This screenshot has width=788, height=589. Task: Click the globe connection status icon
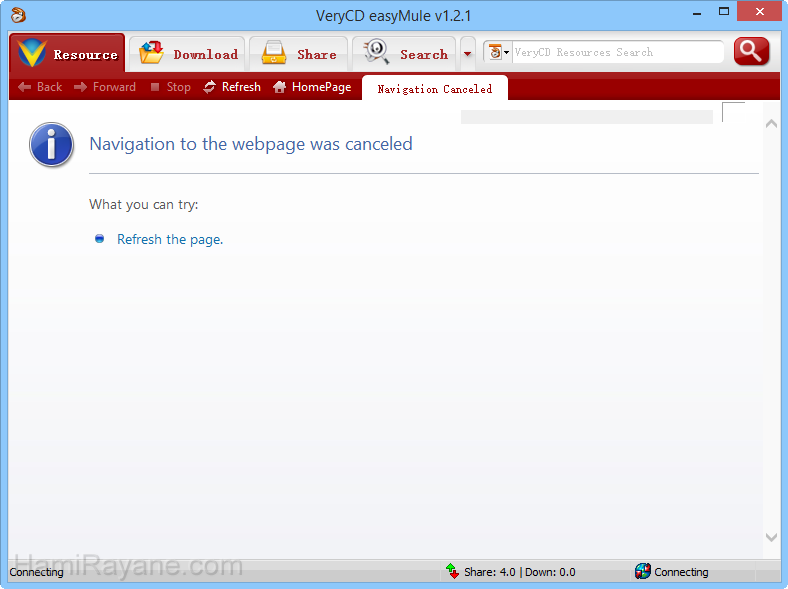pos(642,571)
